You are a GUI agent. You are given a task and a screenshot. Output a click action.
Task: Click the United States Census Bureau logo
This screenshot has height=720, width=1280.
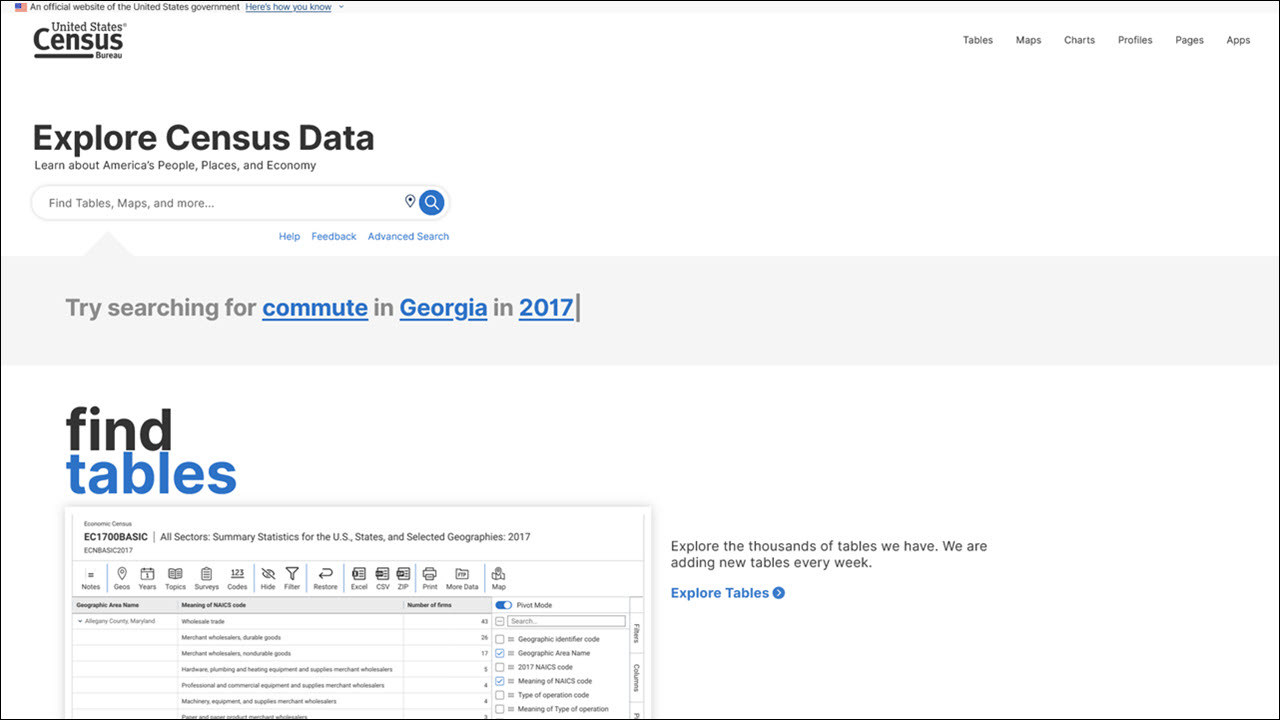click(78, 39)
